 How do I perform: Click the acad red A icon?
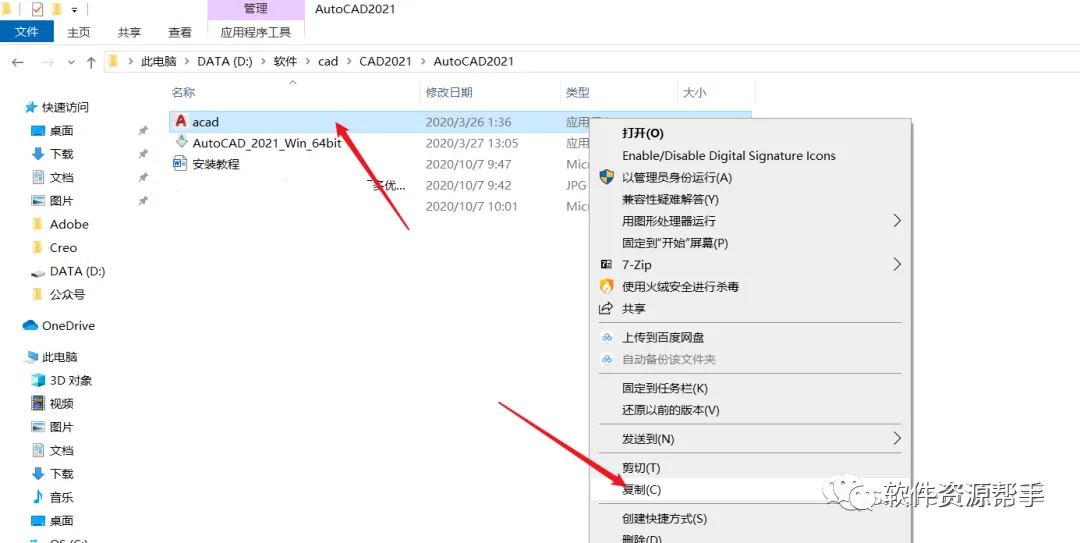point(180,121)
